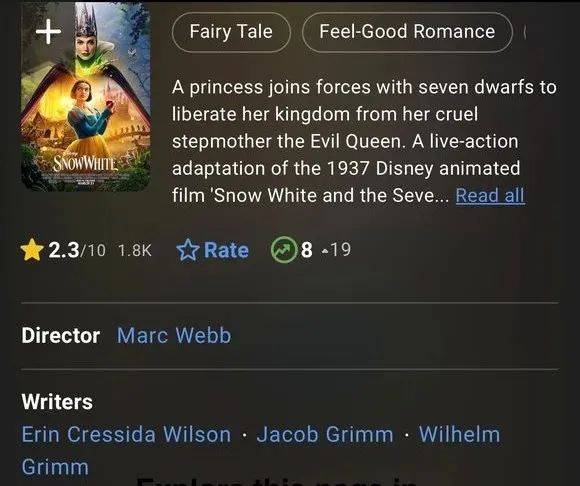Tap the Director section heading
This screenshot has width=580, height=486.
click(x=61, y=335)
